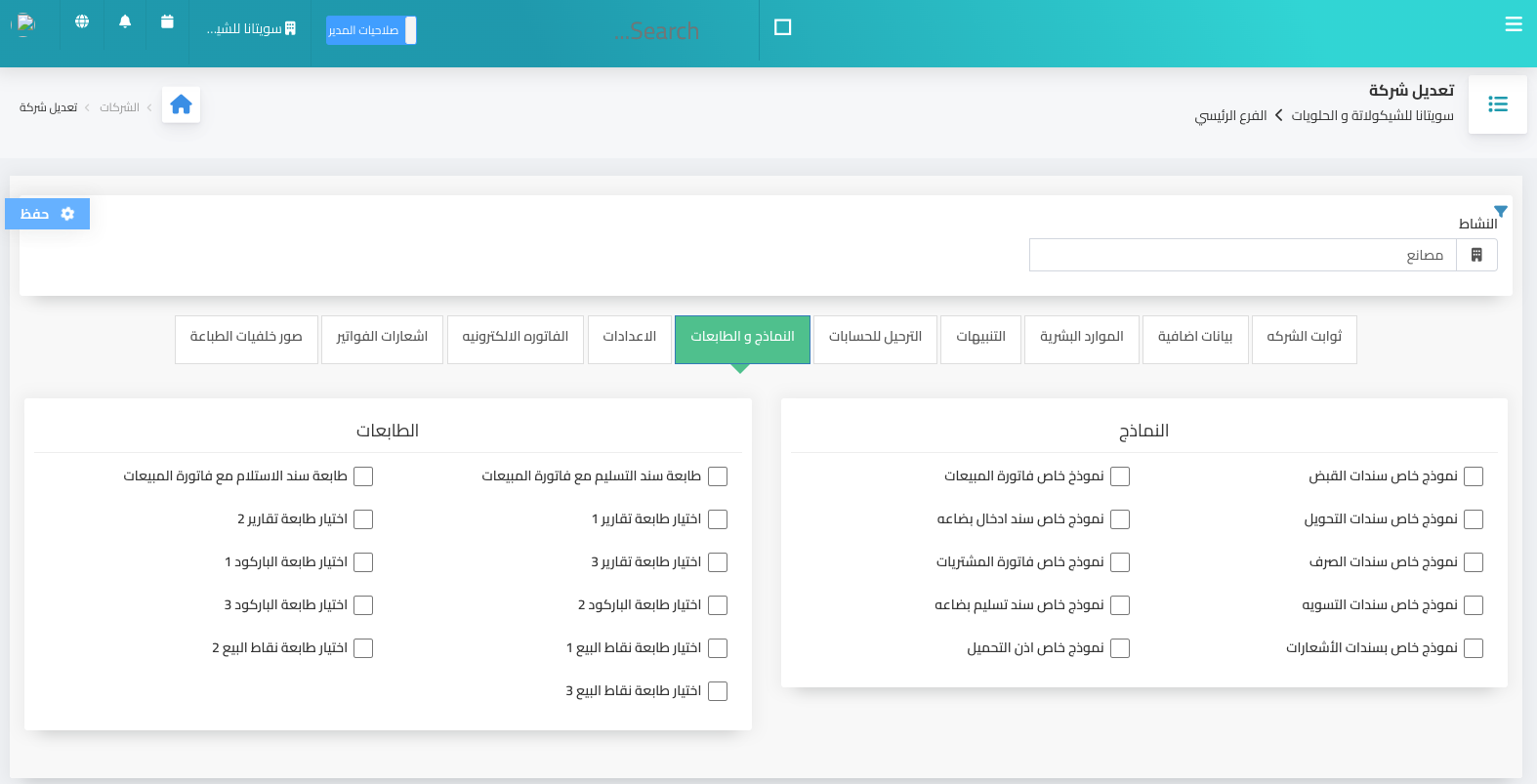Click the الفرع الرئيسي branch text
This screenshot has width=1537, height=784.
pyautogui.click(x=1230, y=115)
